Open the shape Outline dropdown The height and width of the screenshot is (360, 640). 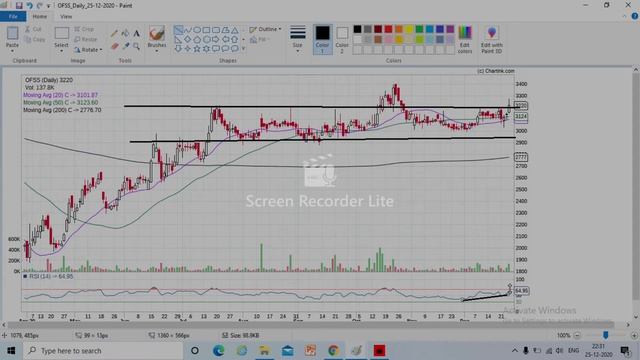pyautogui.click(x=265, y=29)
